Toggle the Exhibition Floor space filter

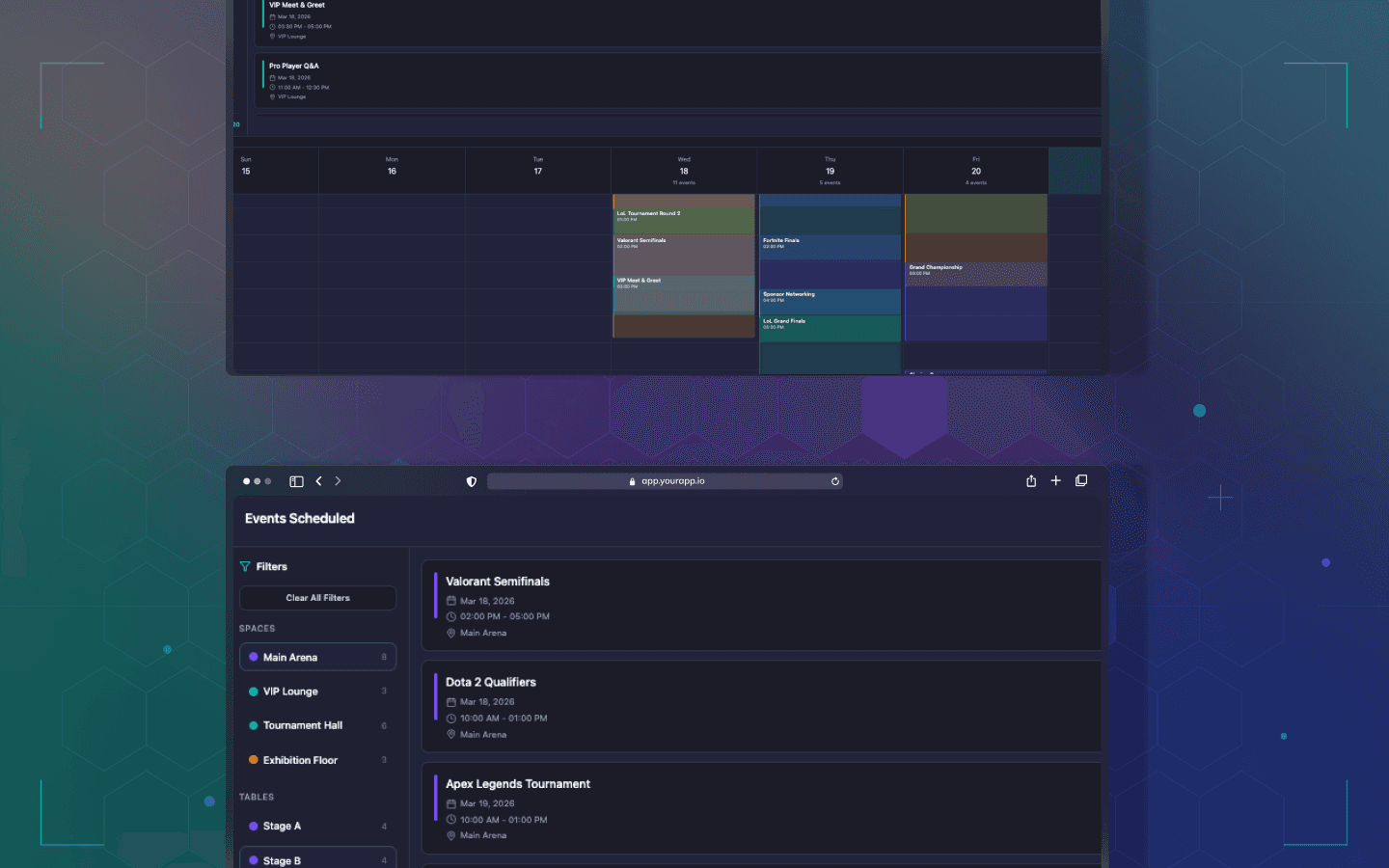[317, 760]
